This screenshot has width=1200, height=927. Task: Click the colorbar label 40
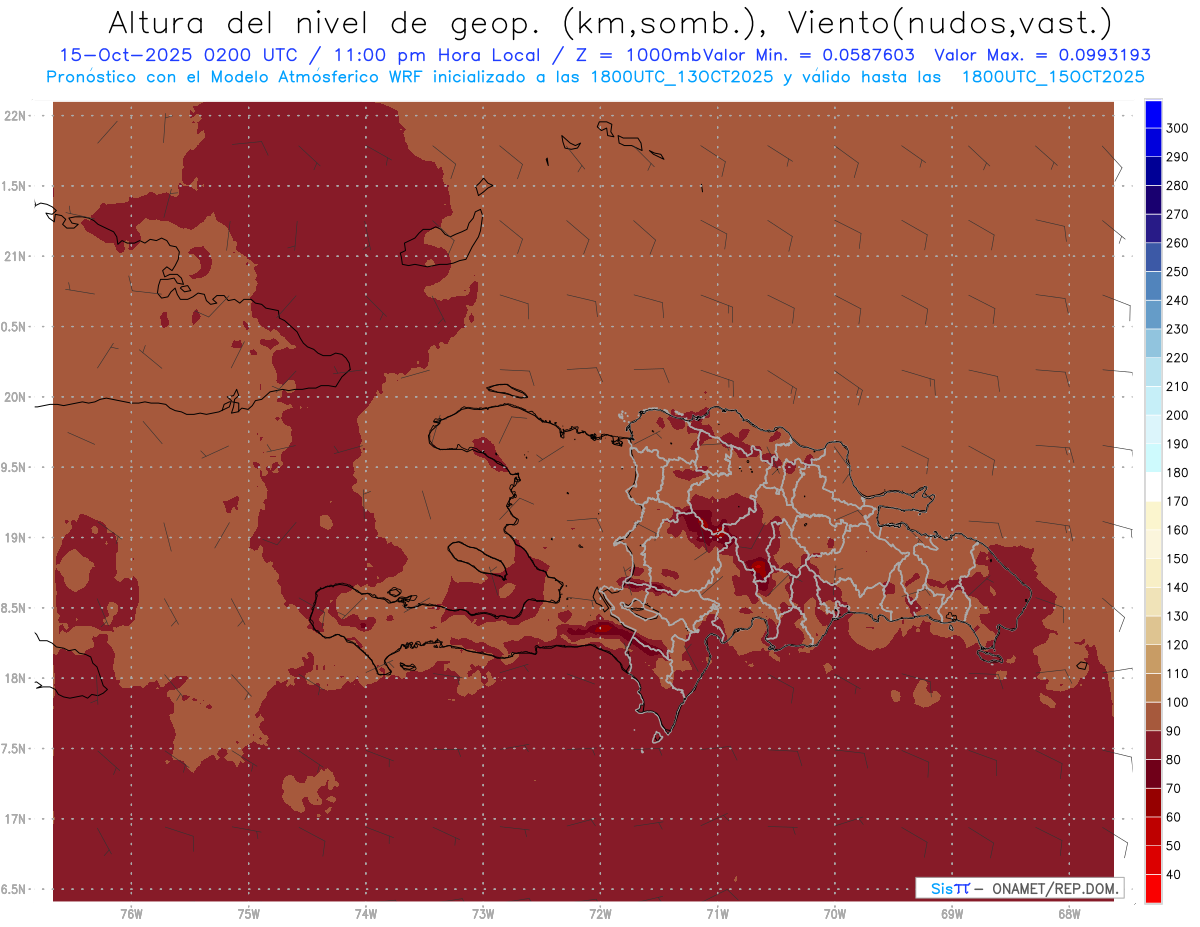click(1173, 875)
